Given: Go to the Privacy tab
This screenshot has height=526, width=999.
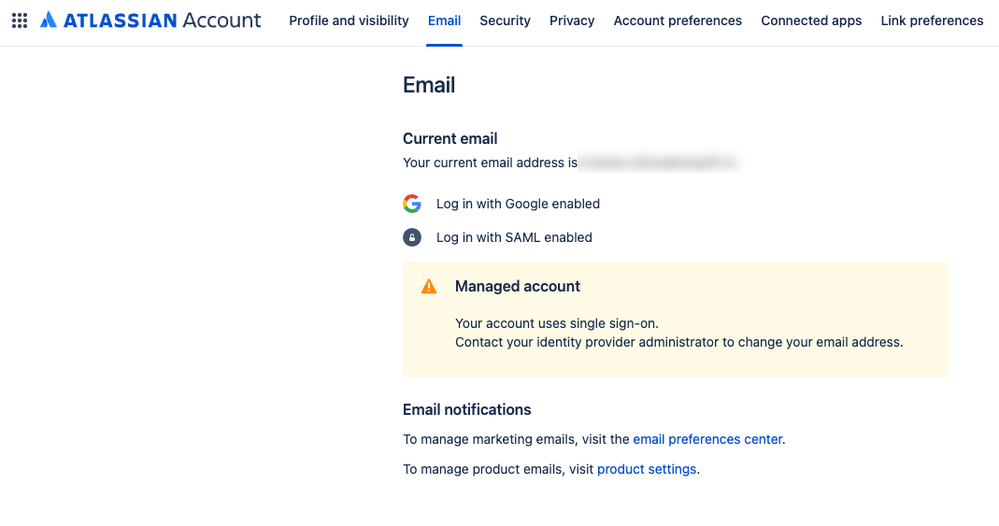Looking at the screenshot, I should point(572,20).
